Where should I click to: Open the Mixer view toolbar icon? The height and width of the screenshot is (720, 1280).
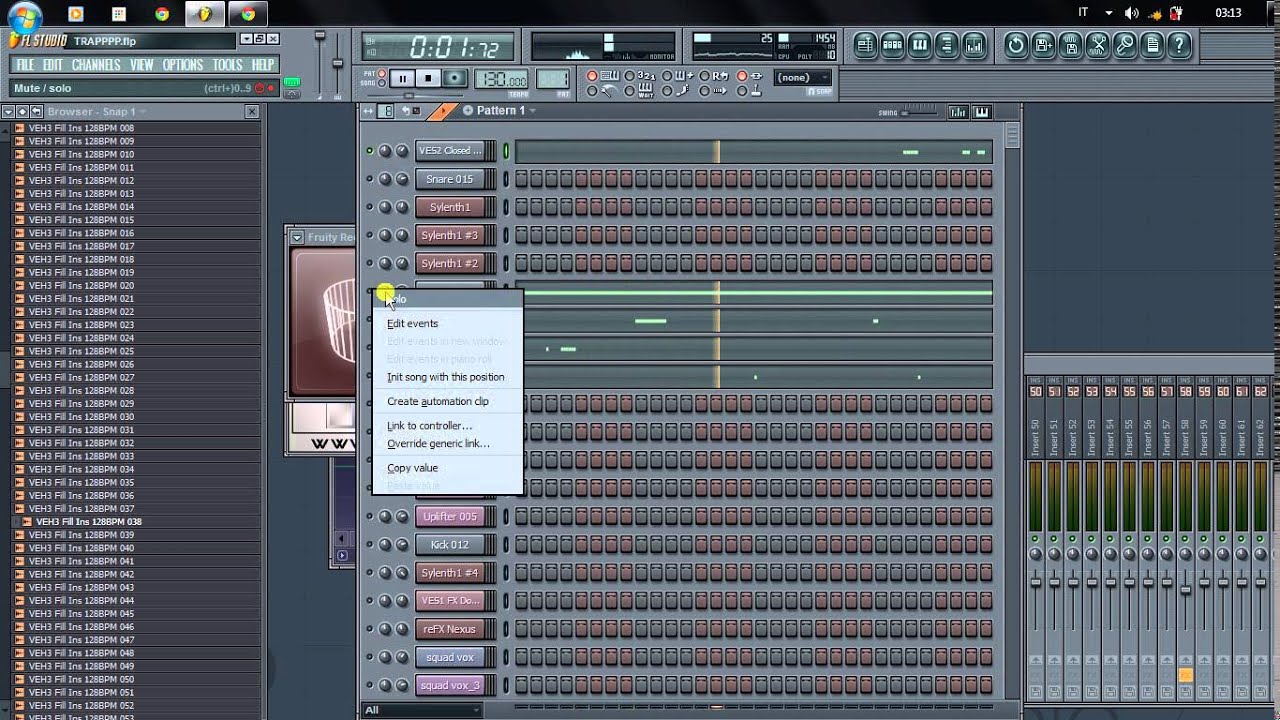point(975,45)
